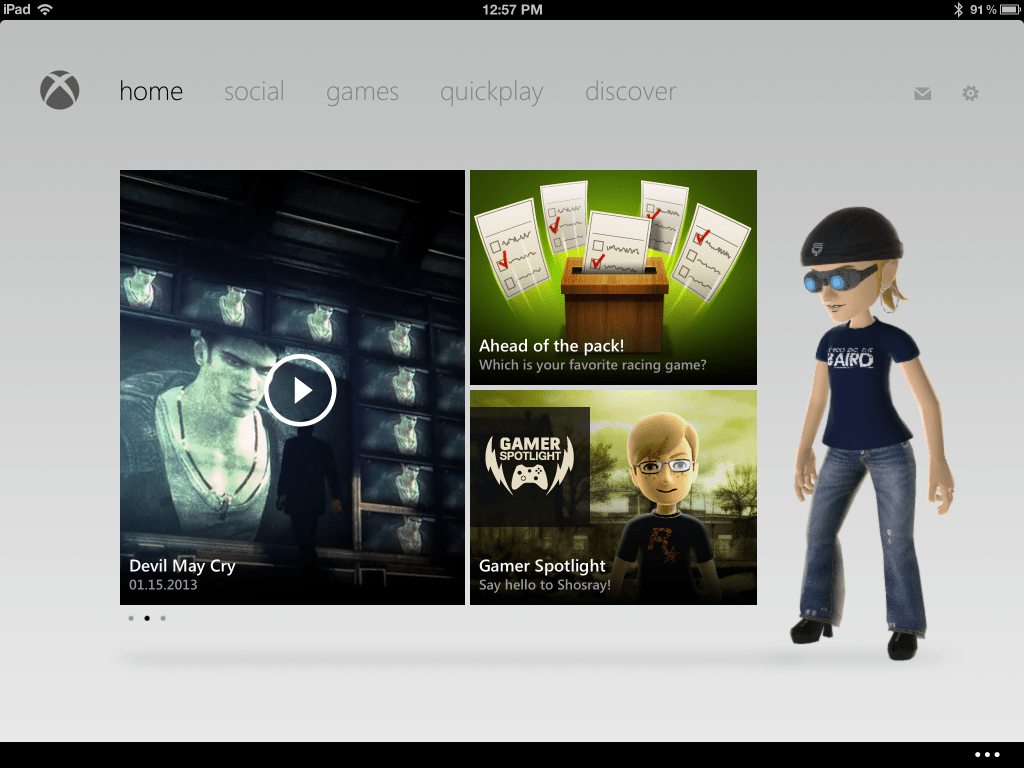Open the discover tab
Image resolution: width=1024 pixels, height=768 pixels.
pyautogui.click(x=631, y=91)
